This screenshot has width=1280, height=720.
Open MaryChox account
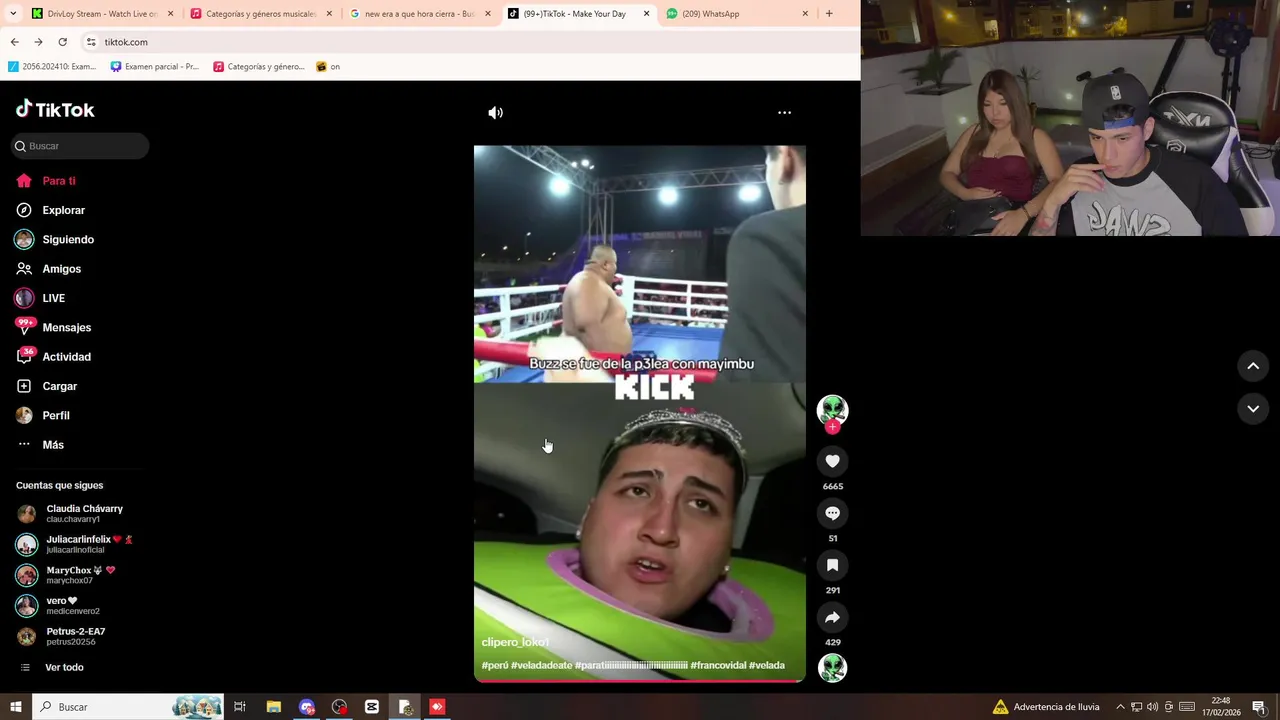point(67,575)
